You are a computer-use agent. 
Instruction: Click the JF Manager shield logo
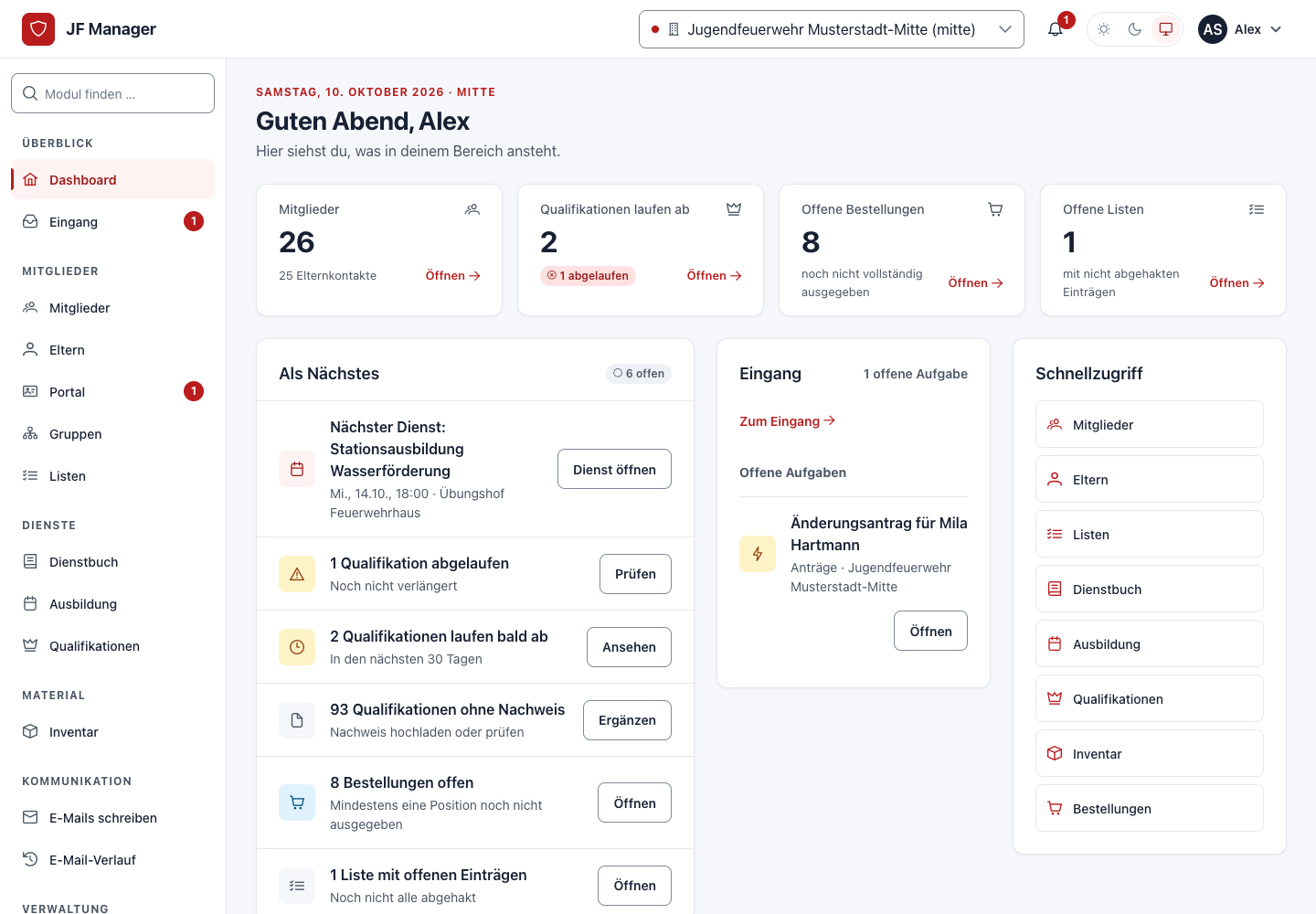38,29
